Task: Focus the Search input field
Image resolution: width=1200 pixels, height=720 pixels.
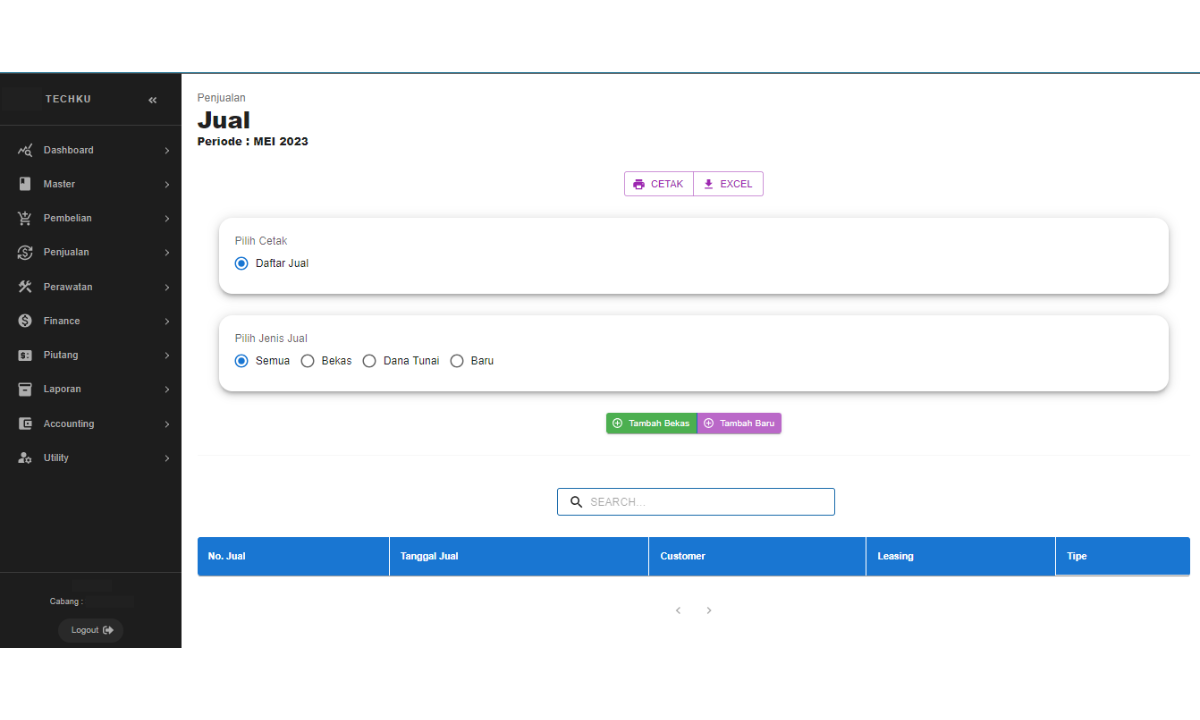Action: click(705, 502)
